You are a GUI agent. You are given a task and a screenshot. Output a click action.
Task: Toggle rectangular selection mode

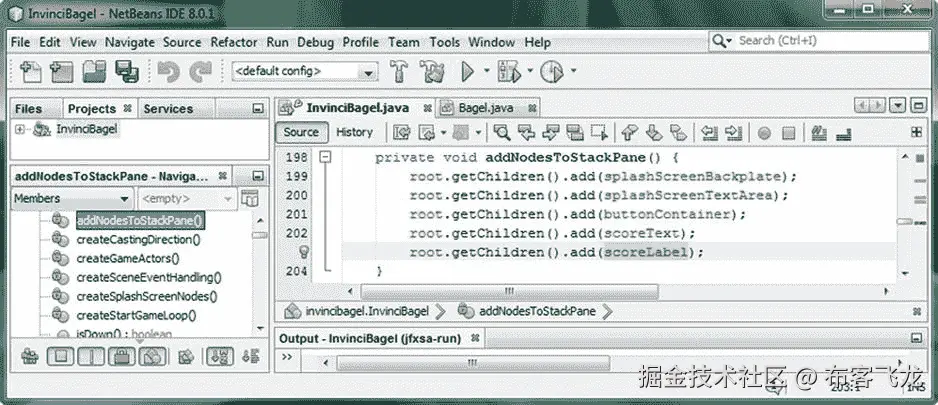pos(599,133)
